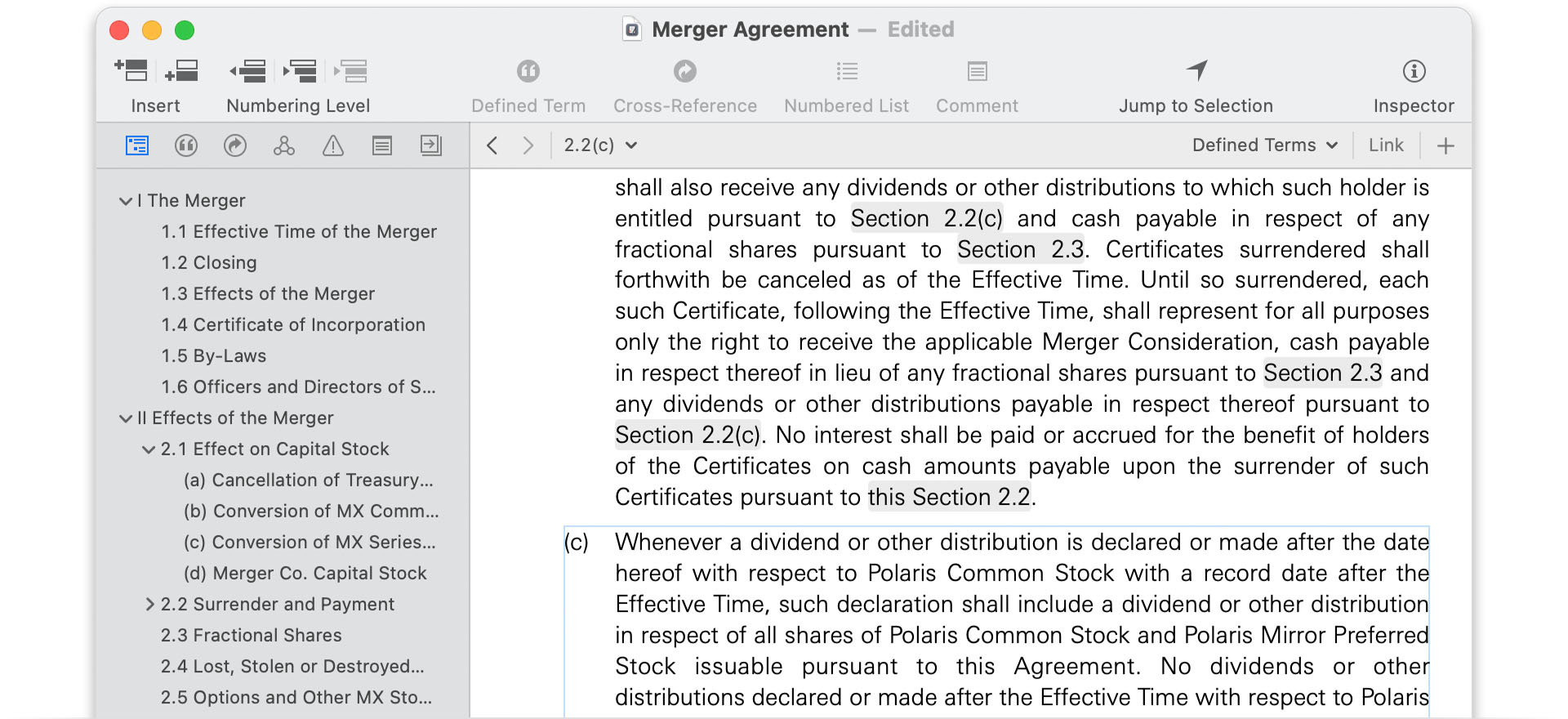
Task: Open the related-items cluster sidebar tab
Action: [x=284, y=145]
